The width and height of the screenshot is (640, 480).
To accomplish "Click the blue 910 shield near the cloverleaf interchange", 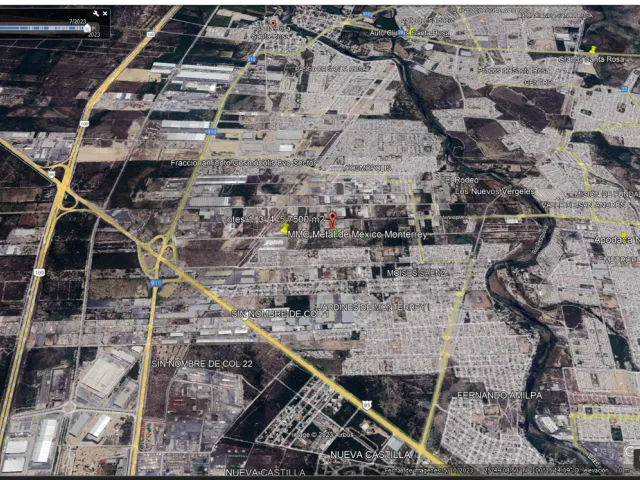I will pos(156,282).
